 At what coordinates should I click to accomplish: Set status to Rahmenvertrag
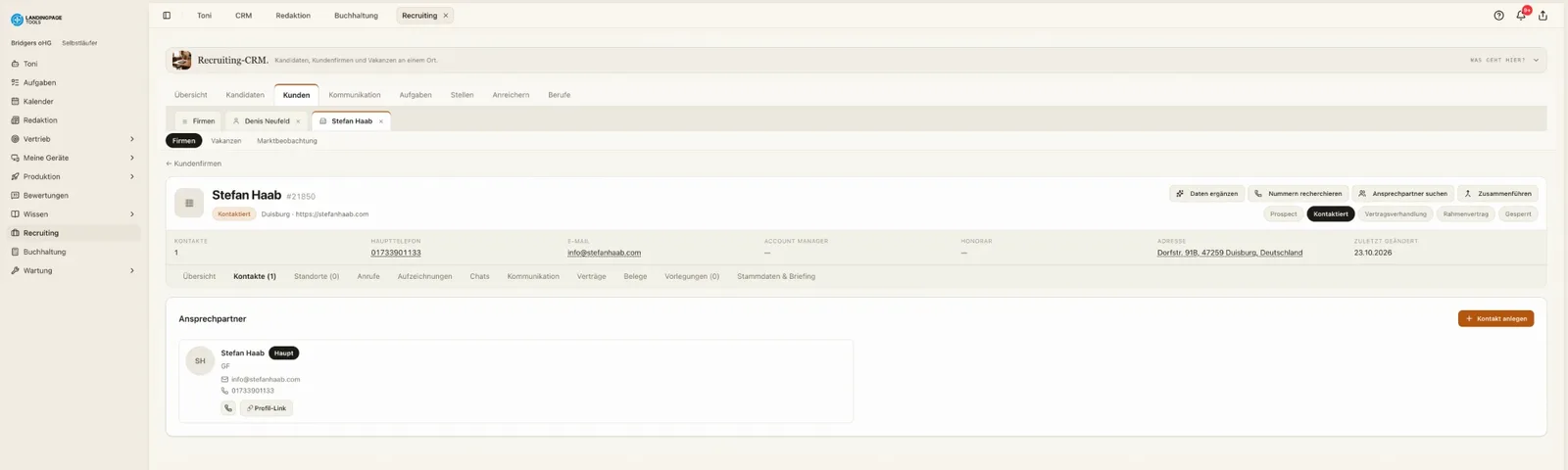(1465, 214)
